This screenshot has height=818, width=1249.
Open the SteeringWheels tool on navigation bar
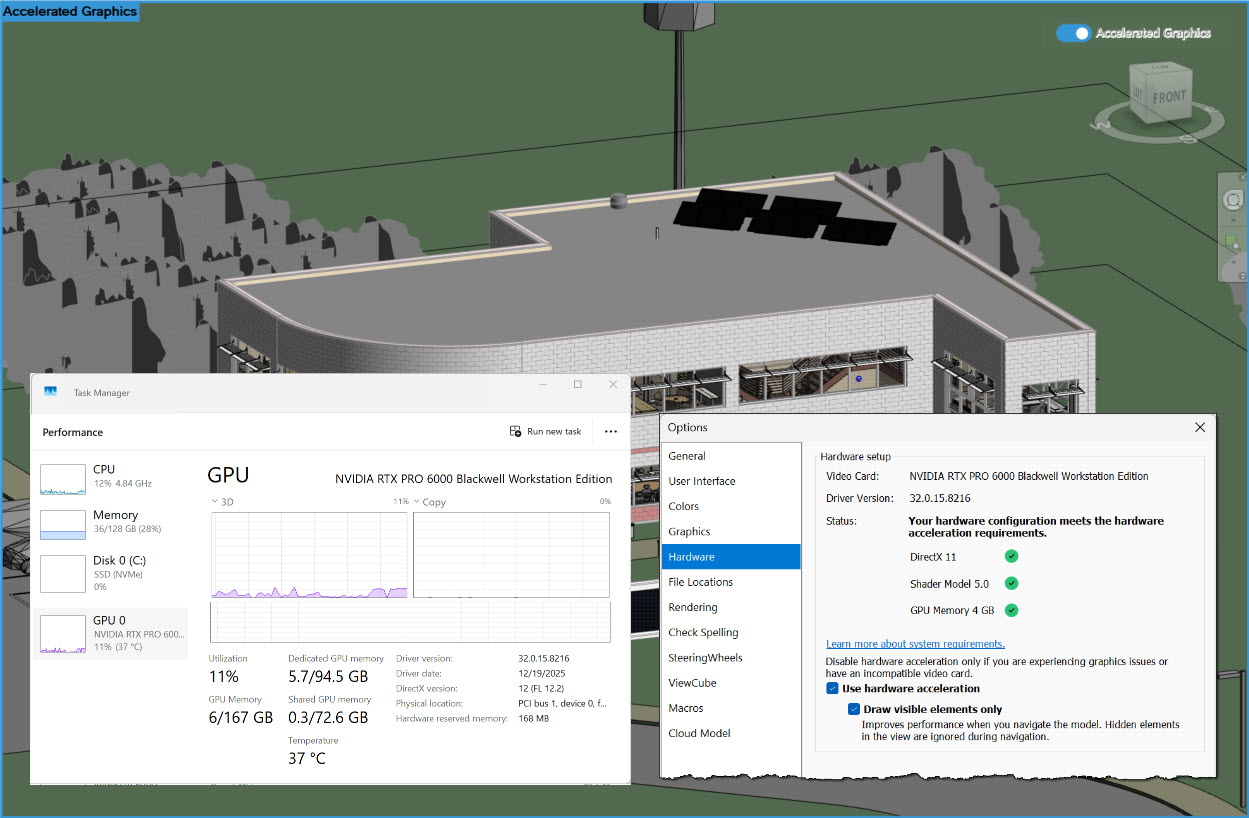click(x=1233, y=200)
